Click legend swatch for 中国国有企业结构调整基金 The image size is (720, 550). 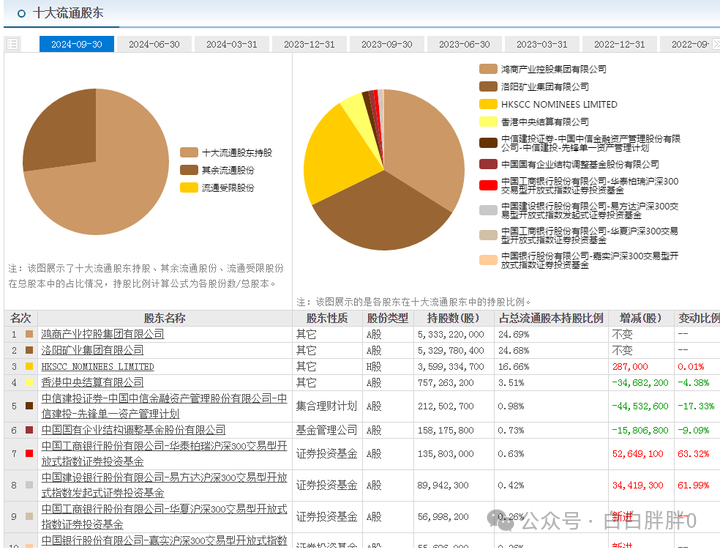(x=488, y=164)
